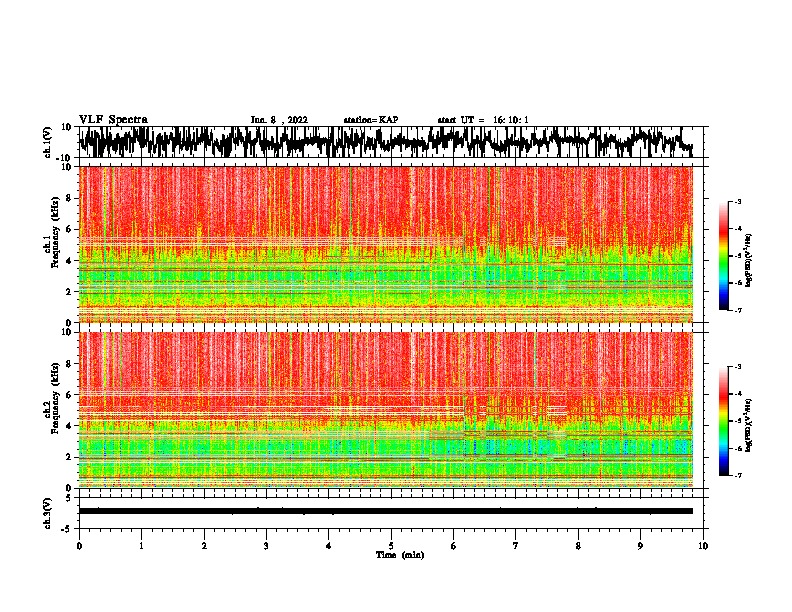Click the ch.2 spectrogram color bar
The image size is (792, 612).
[724, 421]
